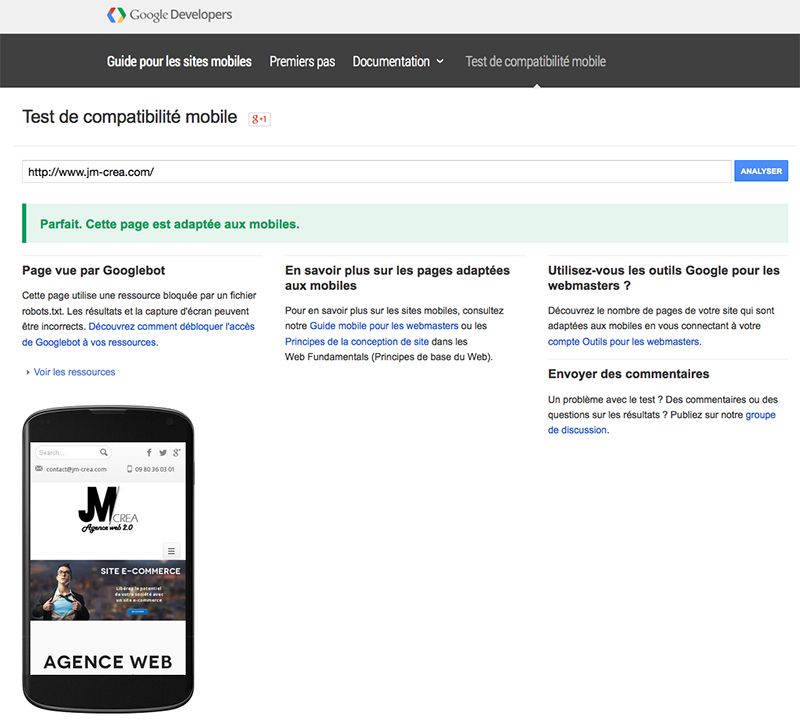Go to Premiers pas section
The height and width of the screenshot is (728, 800).
pos(302,61)
